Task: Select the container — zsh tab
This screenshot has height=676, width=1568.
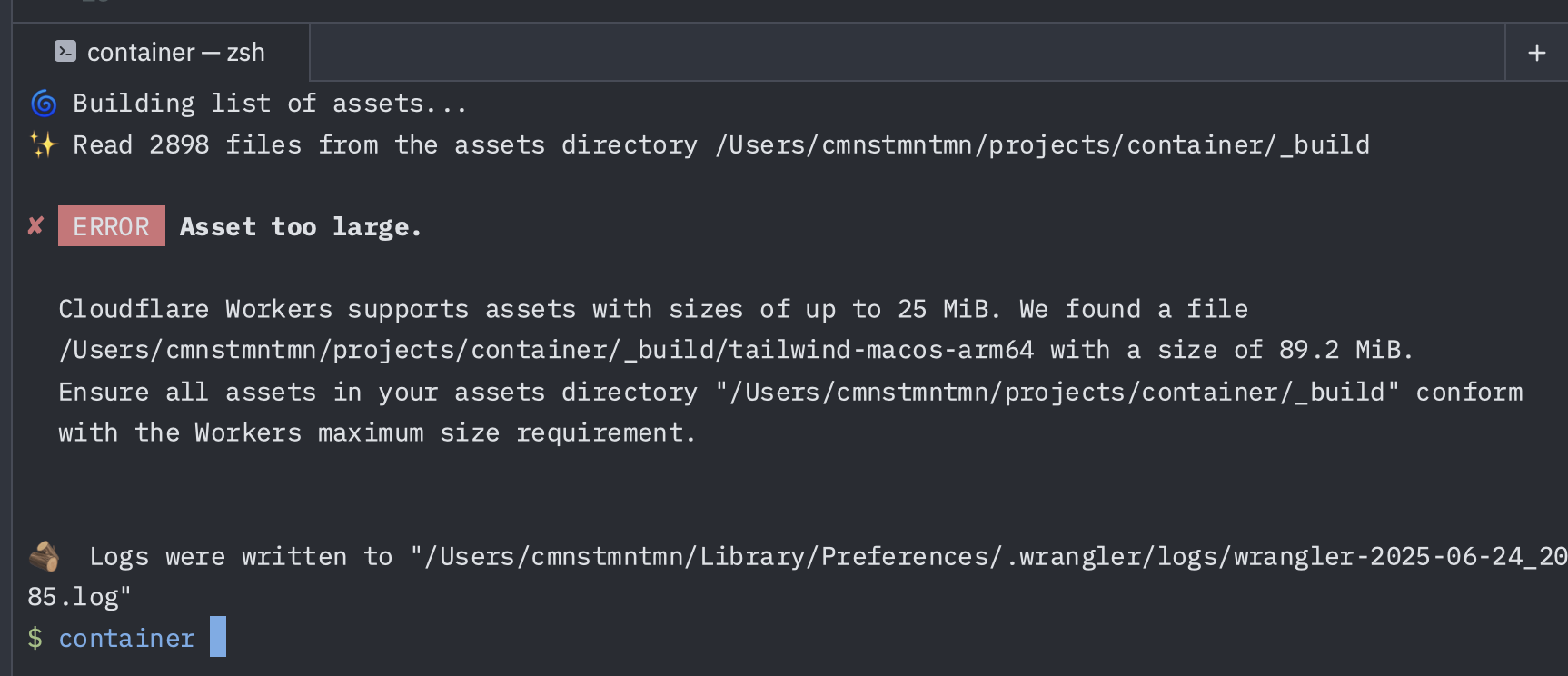Action: coord(175,52)
